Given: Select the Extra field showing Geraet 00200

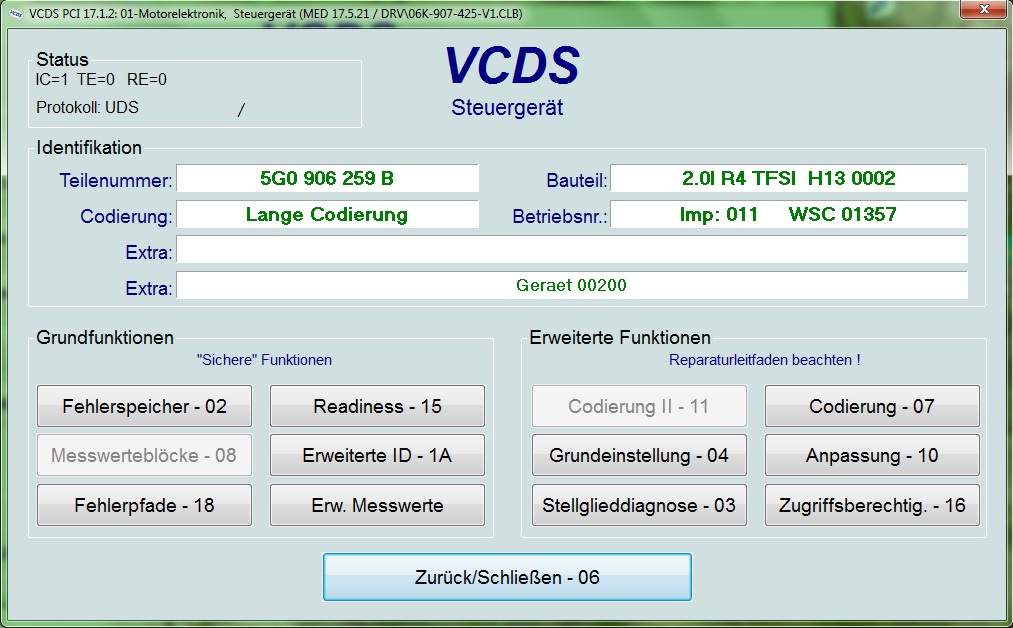Looking at the screenshot, I should (571, 286).
